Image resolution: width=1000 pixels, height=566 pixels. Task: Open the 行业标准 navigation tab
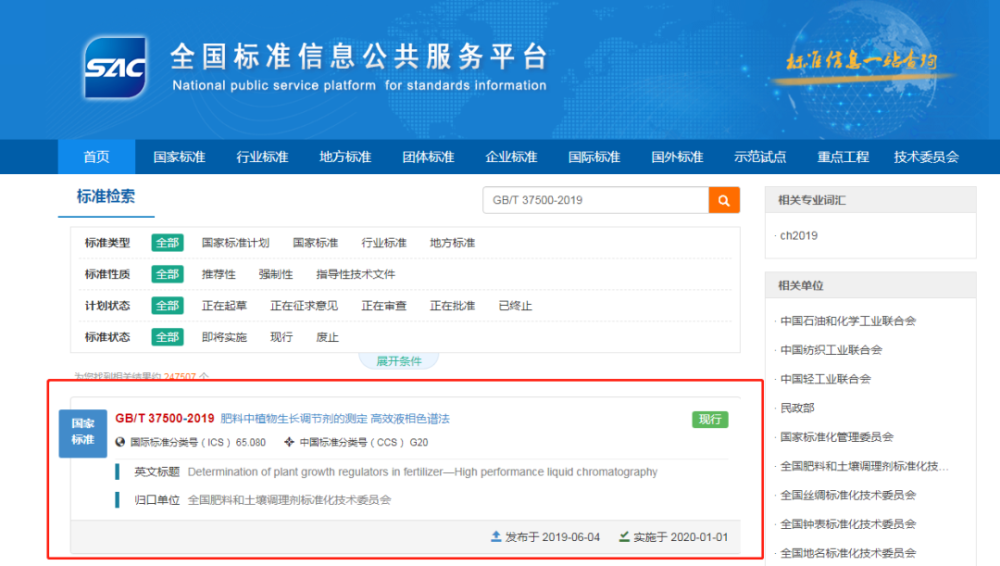262,156
